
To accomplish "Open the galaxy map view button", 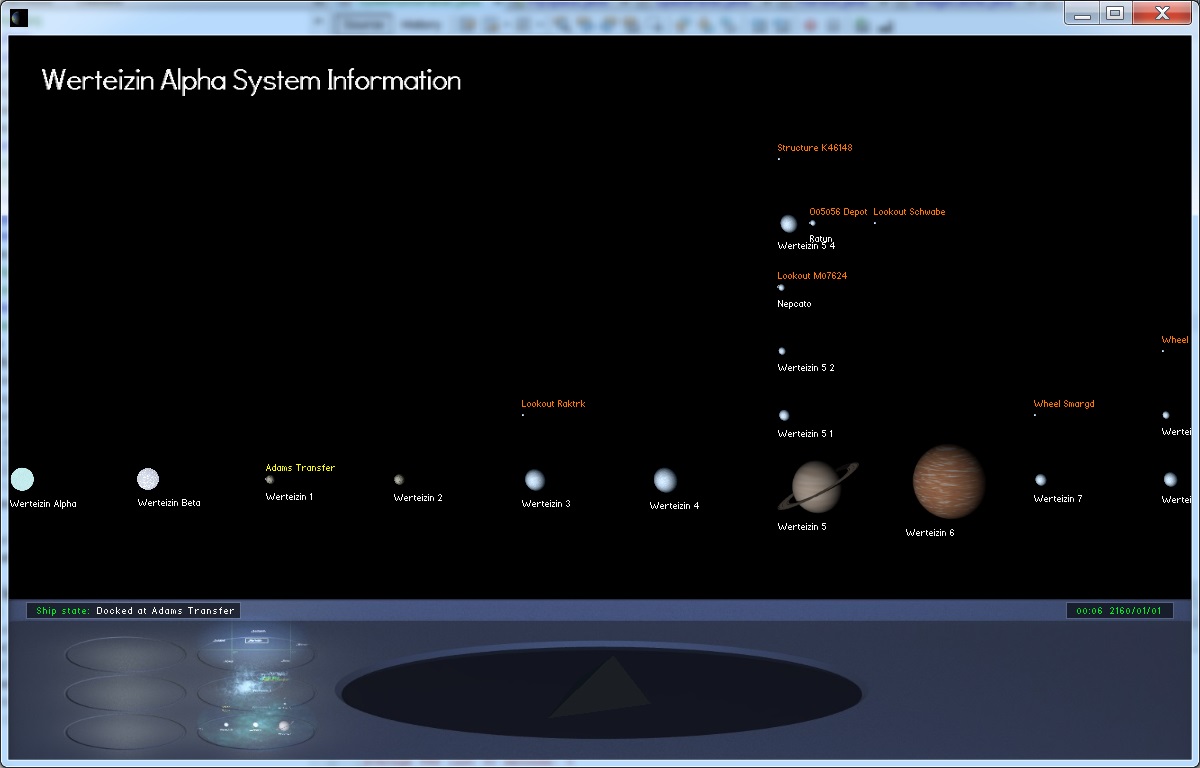I will click(255, 651).
